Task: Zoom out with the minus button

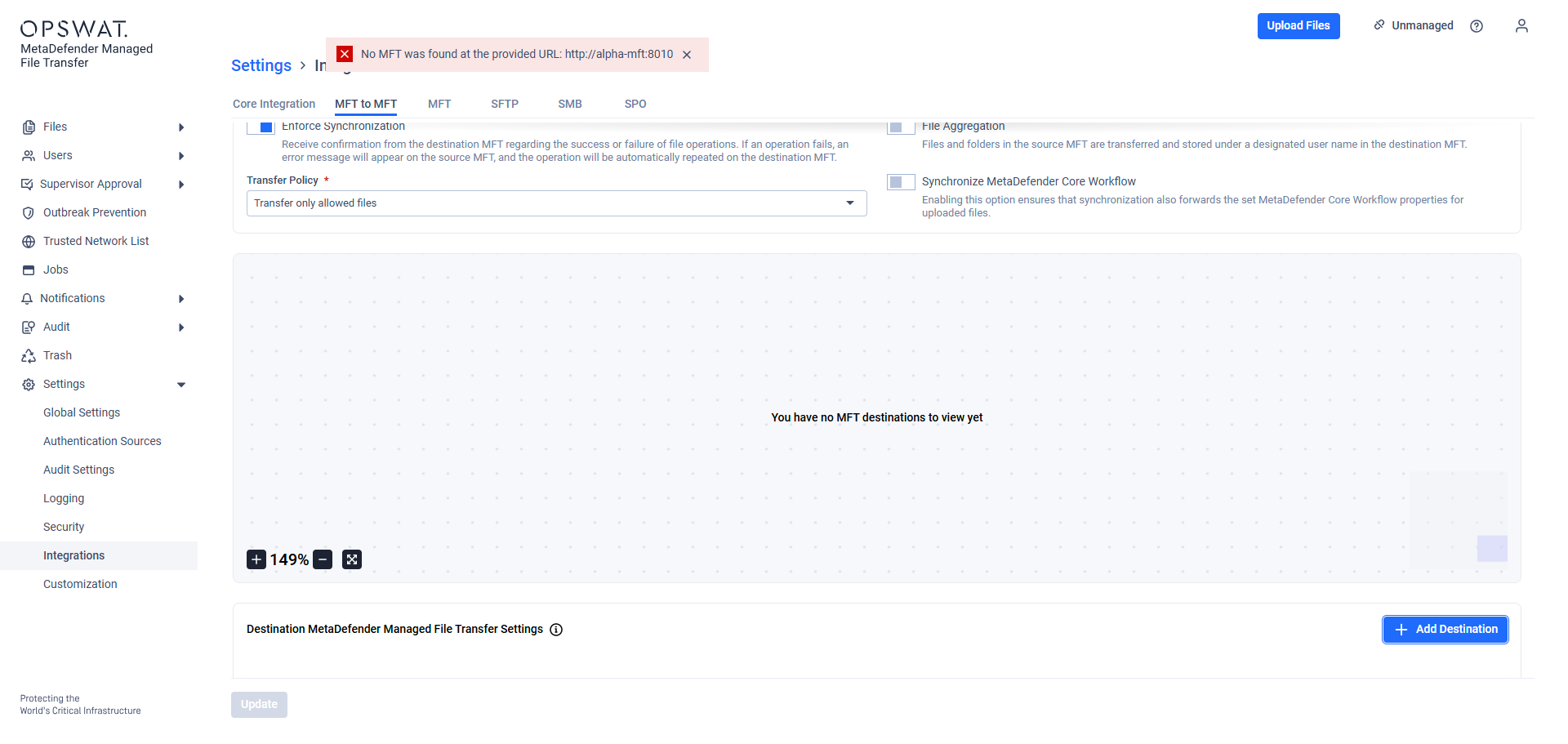Action: point(323,559)
